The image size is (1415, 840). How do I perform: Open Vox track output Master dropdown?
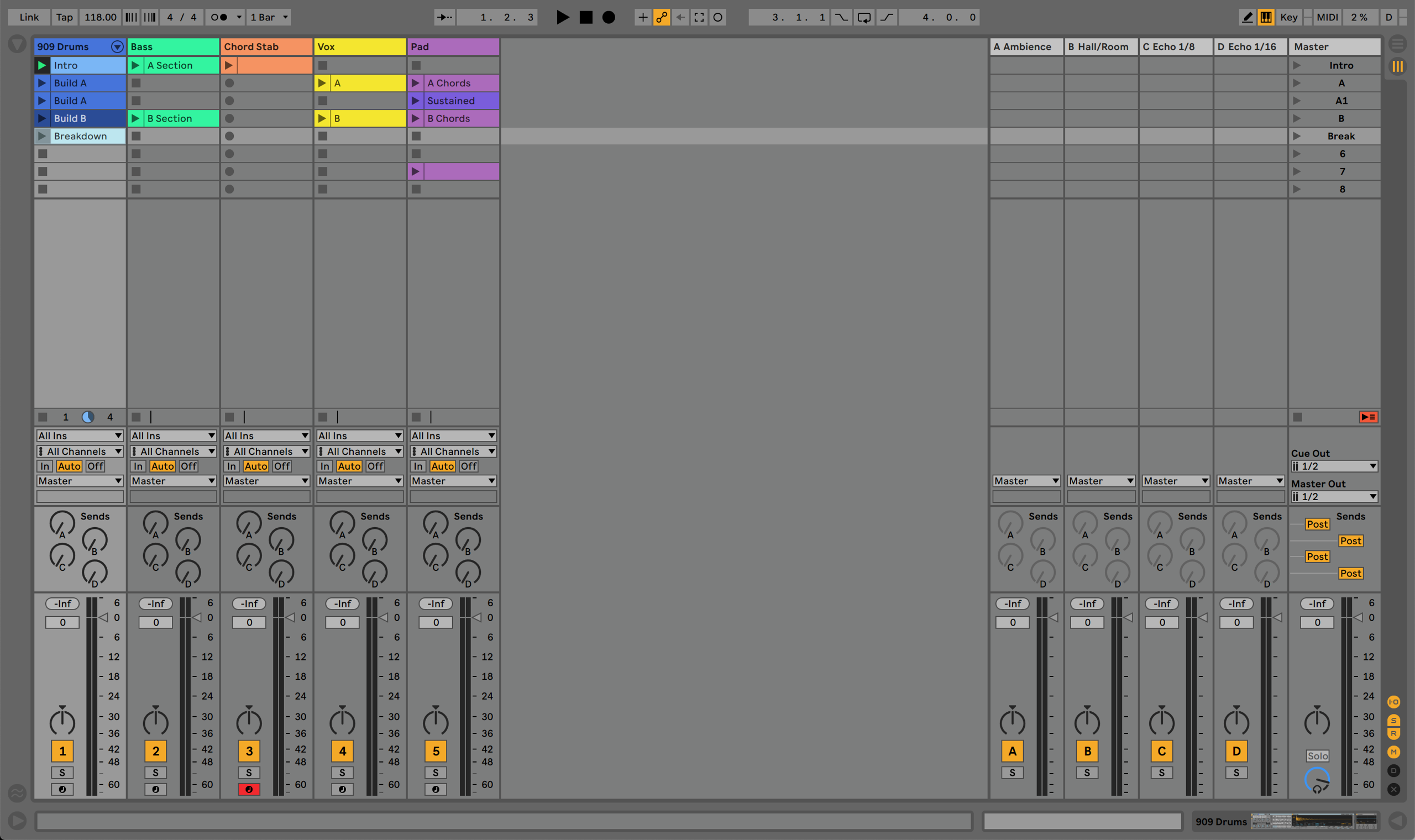coord(360,481)
